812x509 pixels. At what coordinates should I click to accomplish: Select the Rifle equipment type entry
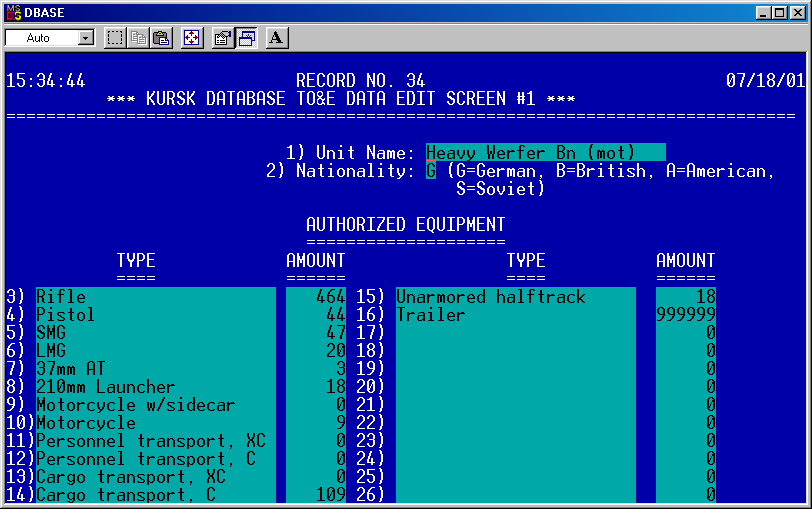click(155, 297)
